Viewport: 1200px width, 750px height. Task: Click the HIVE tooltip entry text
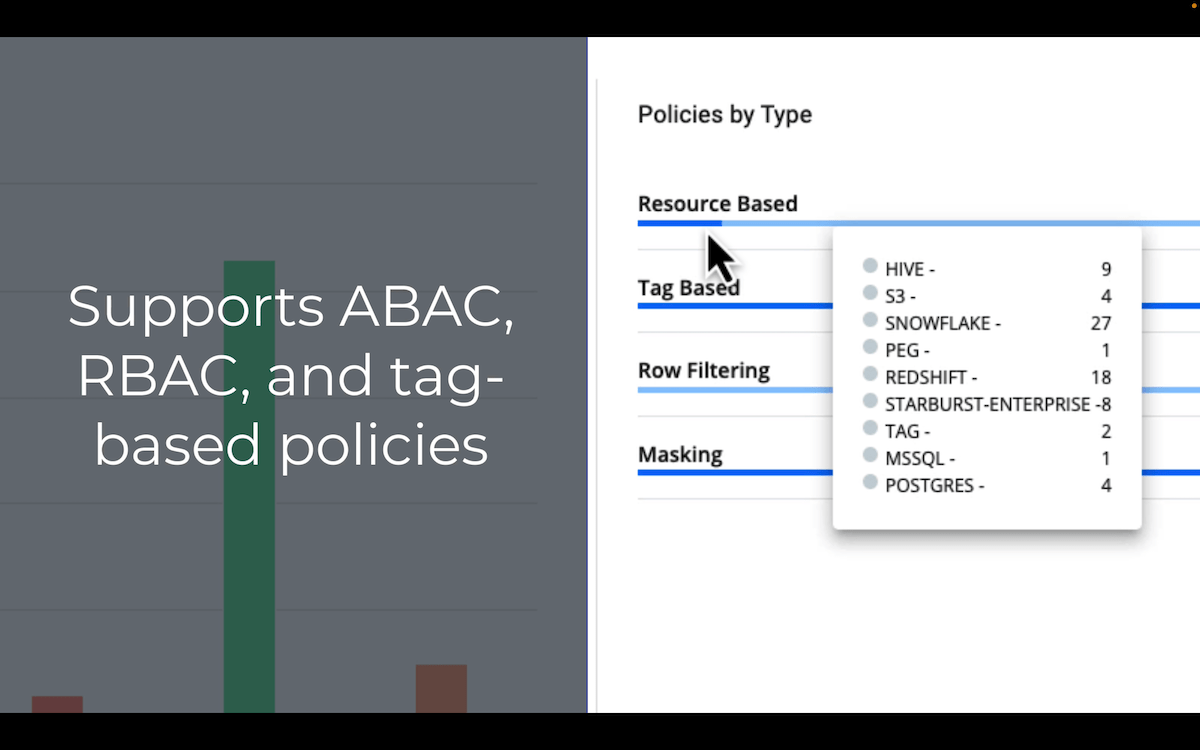point(911,269)
